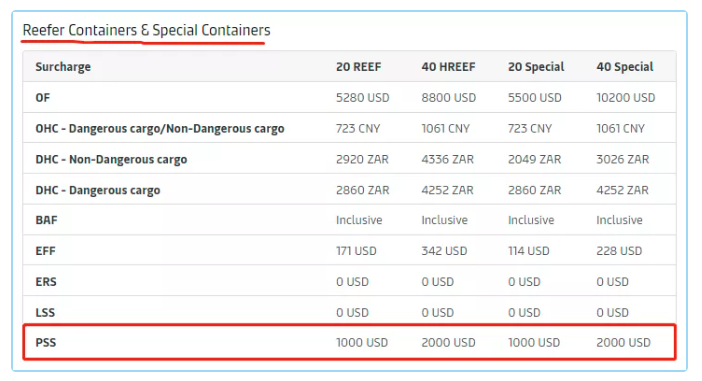Select the 40 Special column header
This screenshot has height=381, width=702.
pyautogui.click(x=625, y=67)
